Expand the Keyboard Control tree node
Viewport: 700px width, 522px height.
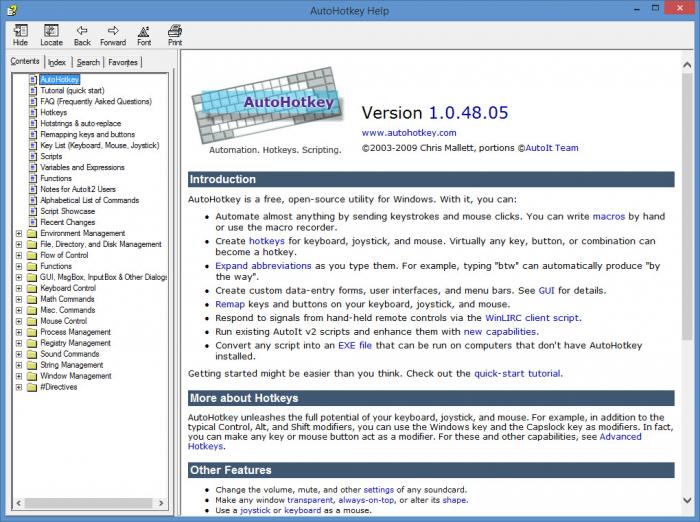click(18, 288)
